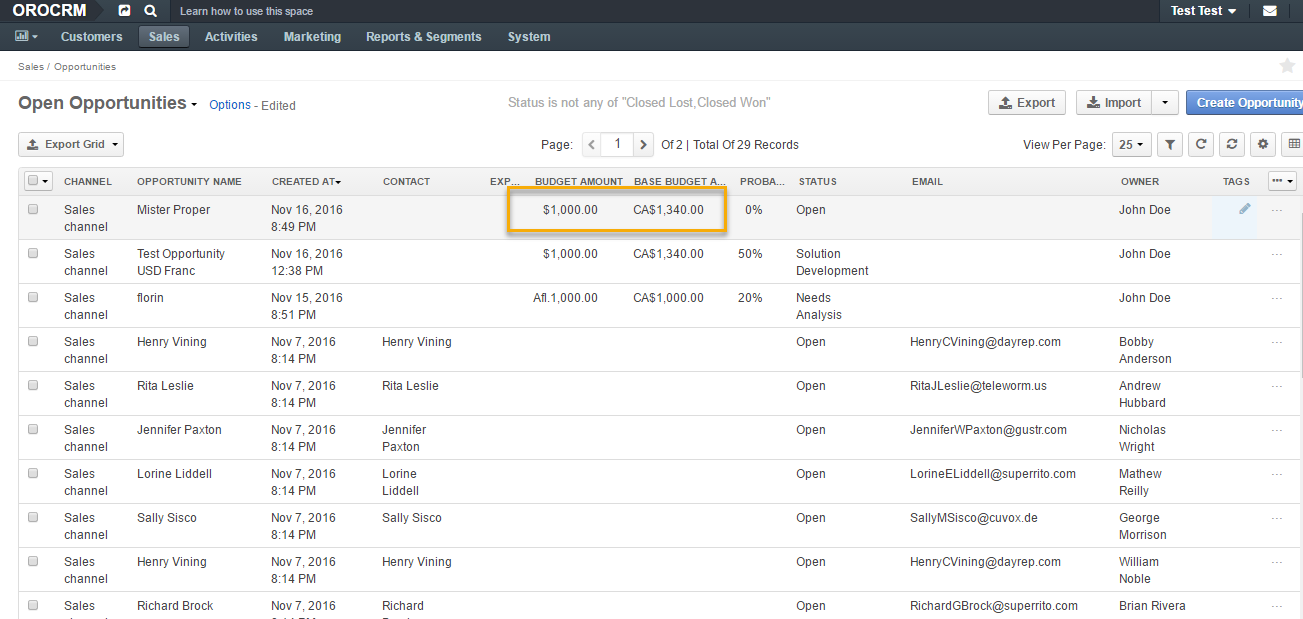Open the Customers menu
Viewport: 1303px width, 619px height.
pos(92,37)
